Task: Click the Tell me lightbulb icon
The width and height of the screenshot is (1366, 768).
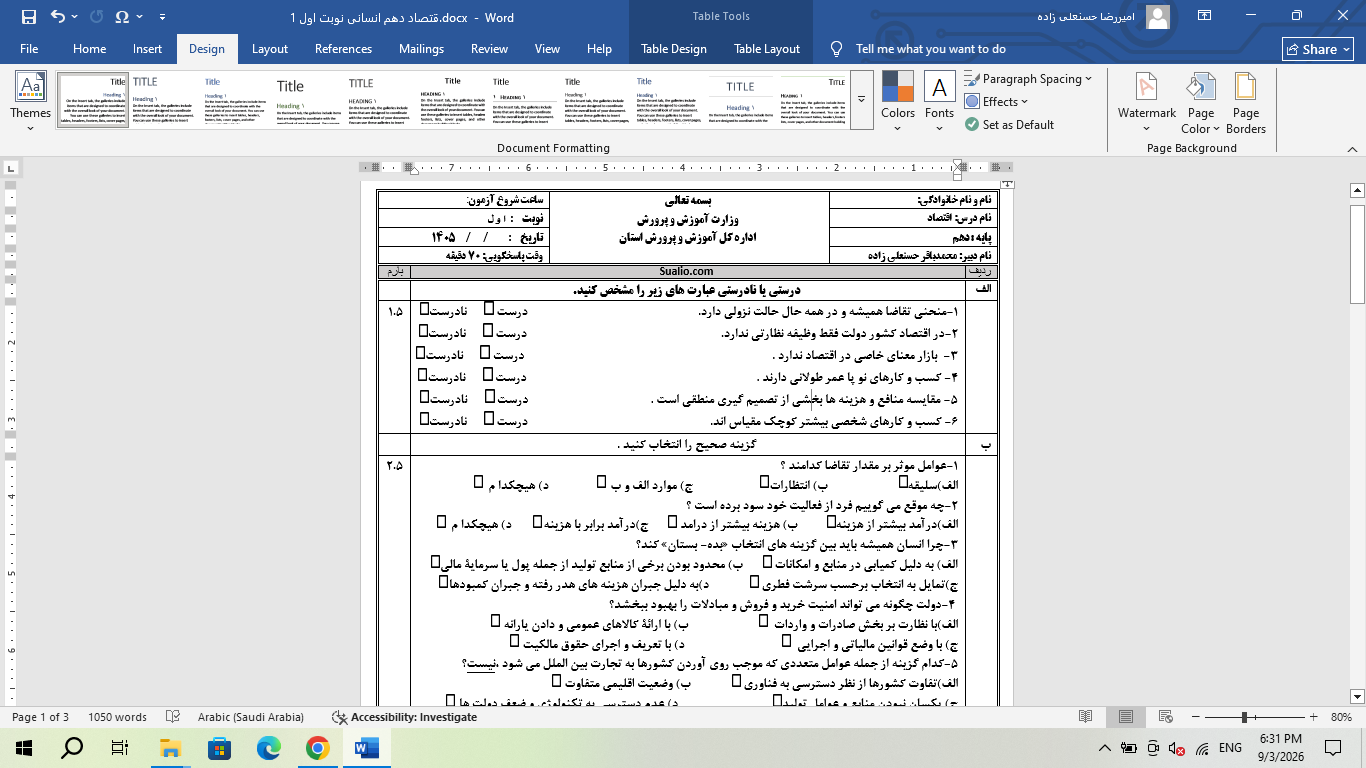Action: coord(837,48)
